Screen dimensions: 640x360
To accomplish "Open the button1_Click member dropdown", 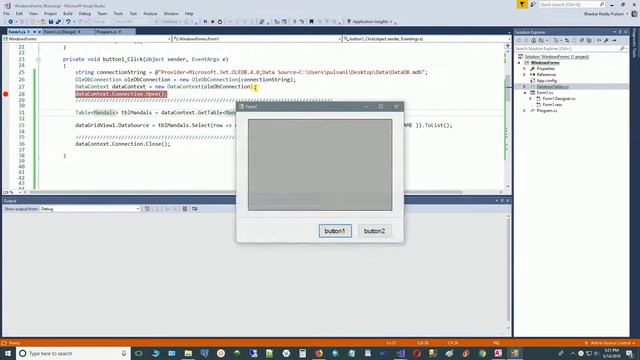I will coord(427,39).
